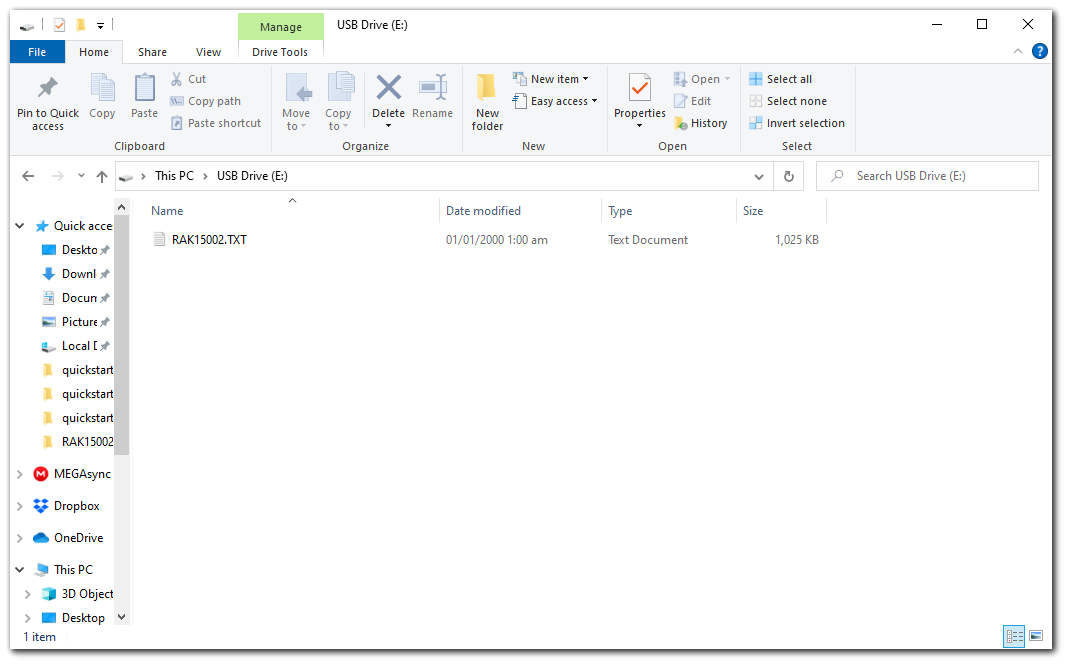
Task: Expand 3D Objects under This PC
Action: (27, 594)
